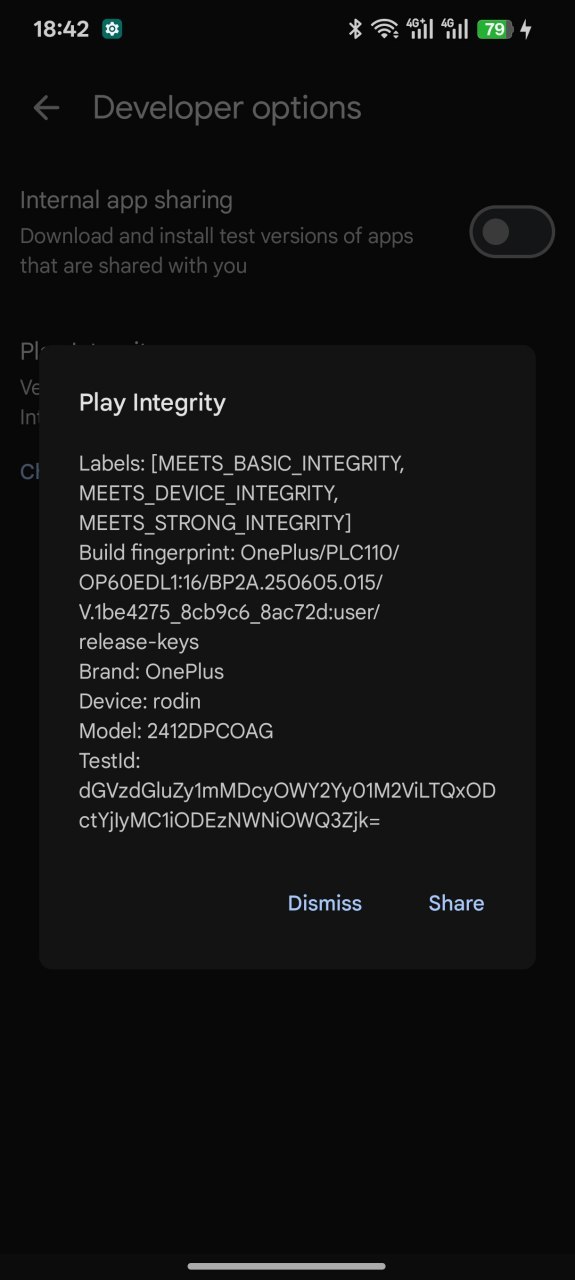Tap the settings gear notification icon
Image resolution: width=575 pixels, height=1280 pixels.
click(112, 29)
